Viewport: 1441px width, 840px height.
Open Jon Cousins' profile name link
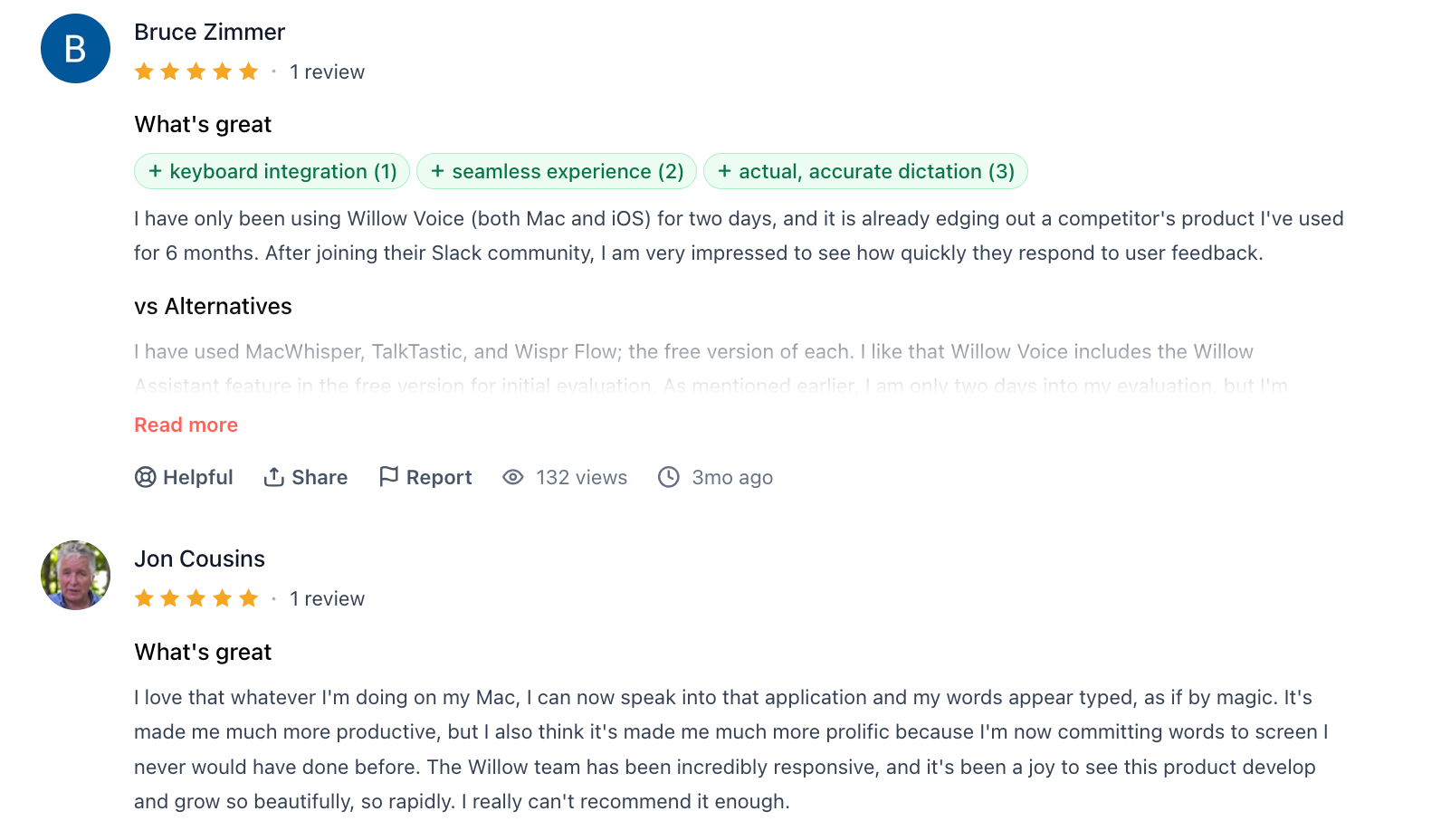pos(199,558)
